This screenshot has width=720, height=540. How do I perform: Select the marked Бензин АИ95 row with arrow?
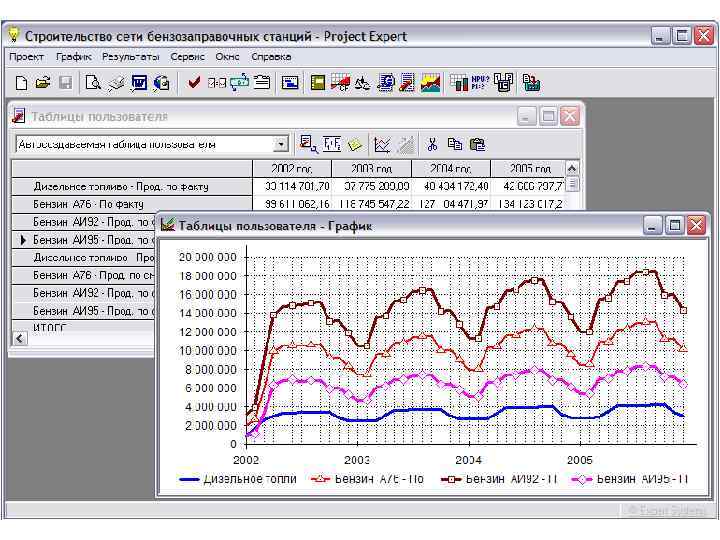click(x=84, y=240)
